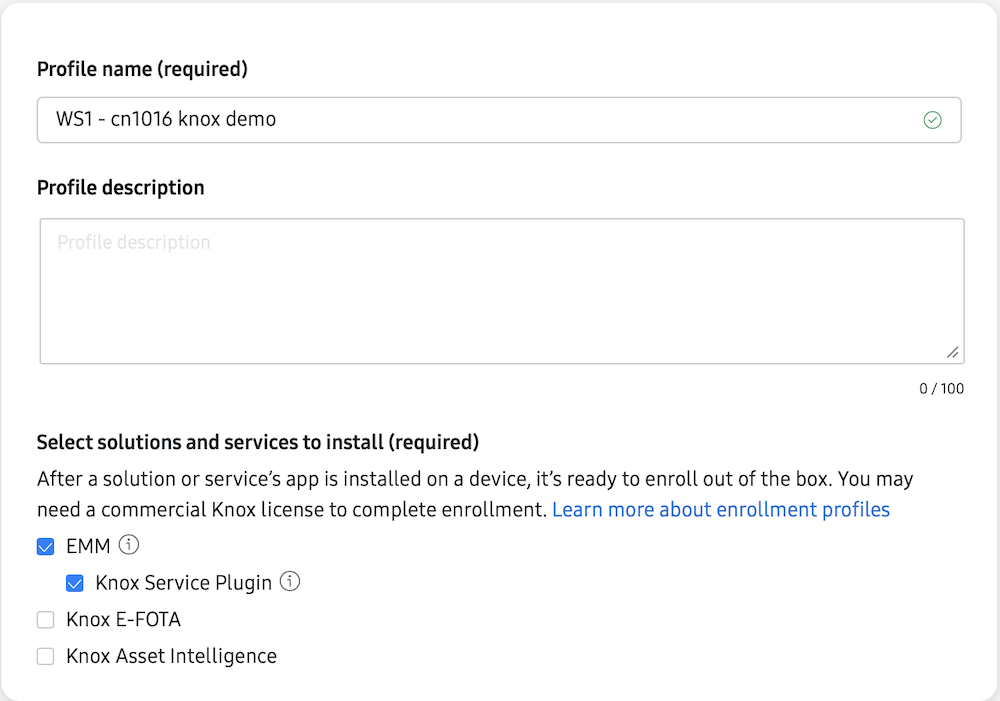Click the info icon beside EMM
This screenshot has width=1000, height=701.
[128, 546]
